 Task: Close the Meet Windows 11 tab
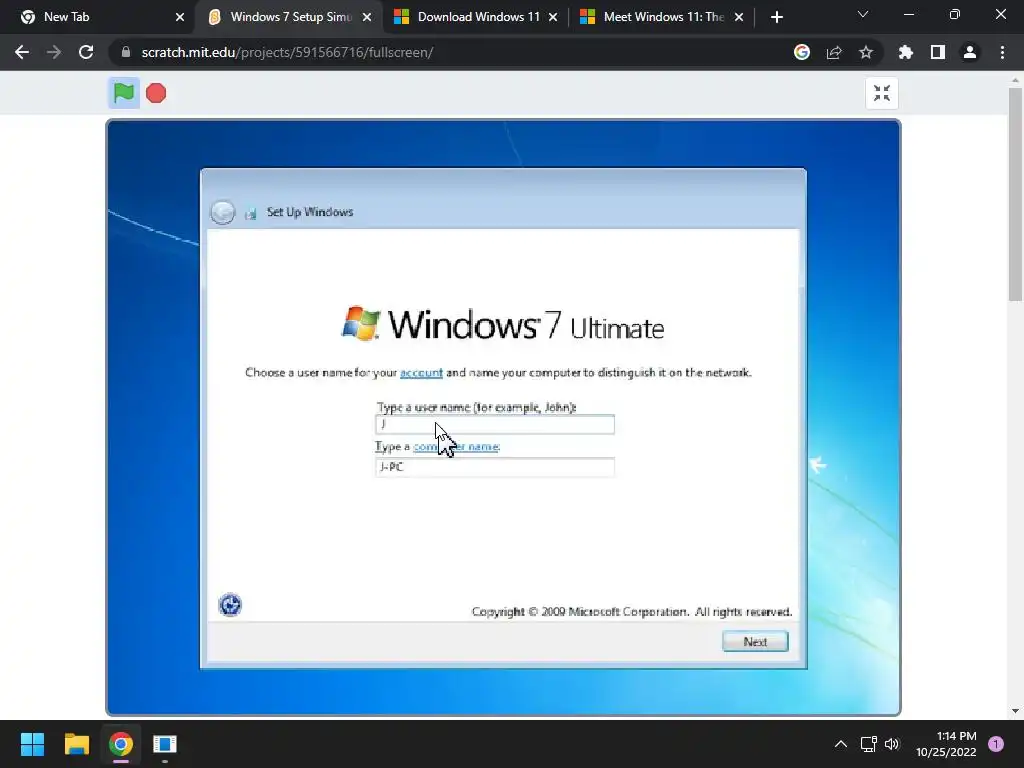[739, 17]
